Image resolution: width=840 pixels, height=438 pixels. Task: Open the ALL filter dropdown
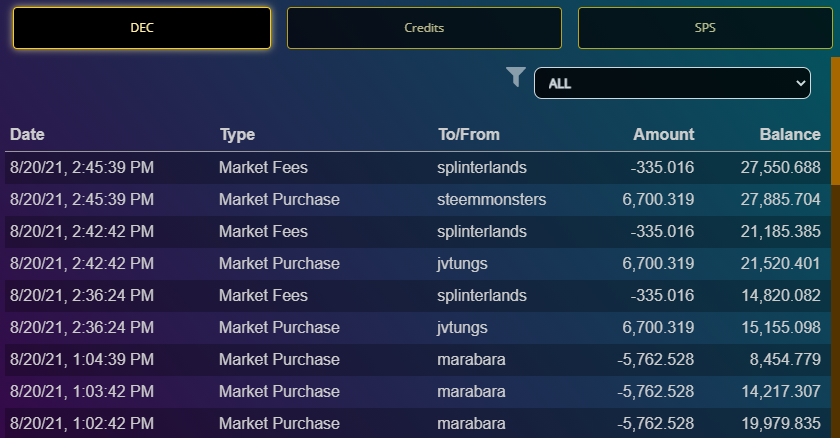(x=672, y=83)
